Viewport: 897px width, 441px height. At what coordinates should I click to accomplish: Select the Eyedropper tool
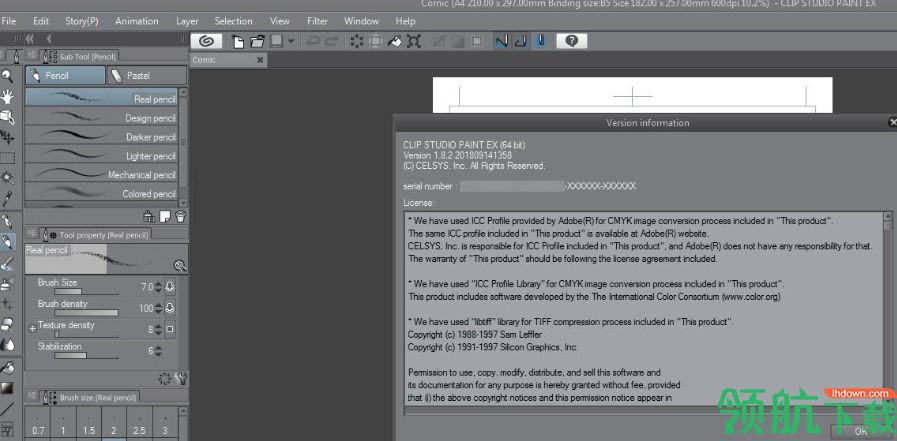(x=7, y=198)
